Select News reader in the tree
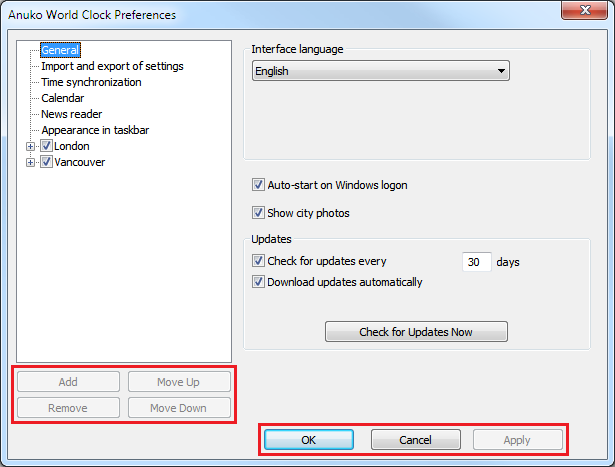 coord(71,114)
